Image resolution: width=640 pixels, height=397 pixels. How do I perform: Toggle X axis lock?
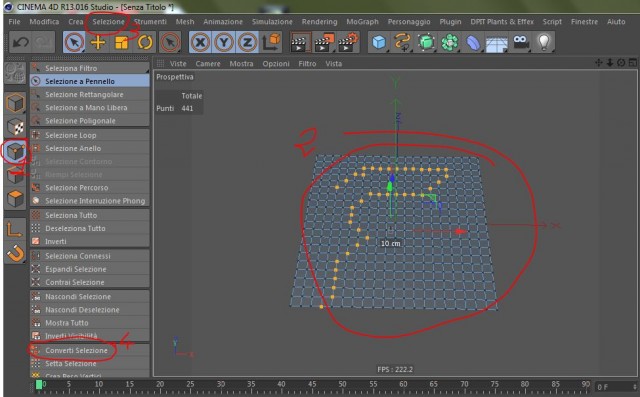(x=200, y=42)
